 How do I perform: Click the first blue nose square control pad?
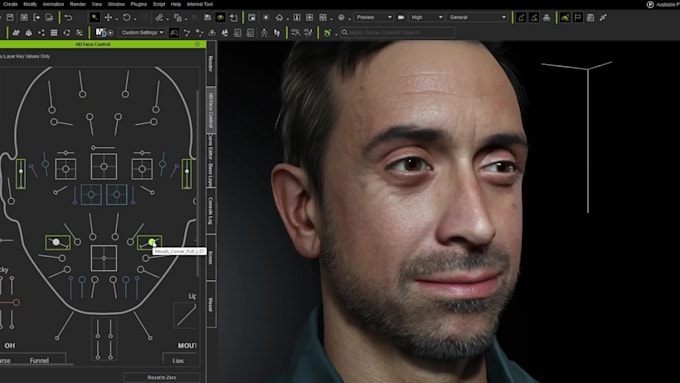click(x=91, y=195)
